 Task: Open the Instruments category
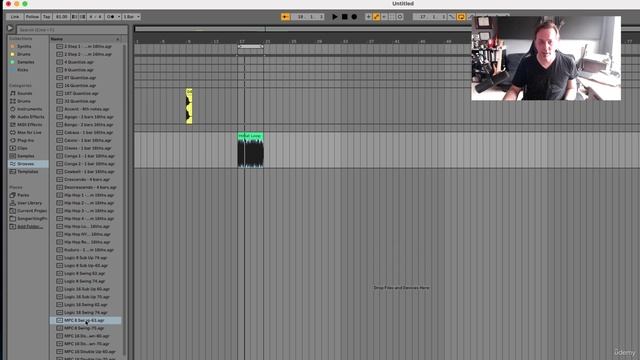click(x=29, y=109)
